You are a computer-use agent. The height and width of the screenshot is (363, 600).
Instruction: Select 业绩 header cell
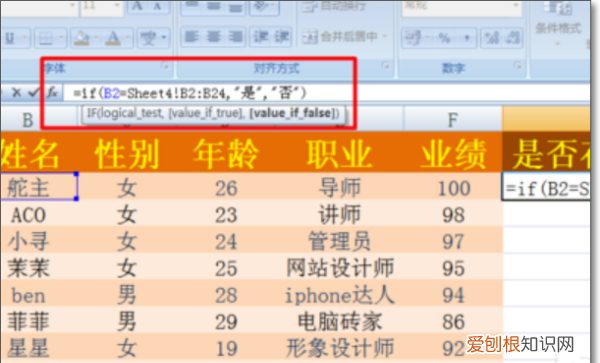[453, 154]
